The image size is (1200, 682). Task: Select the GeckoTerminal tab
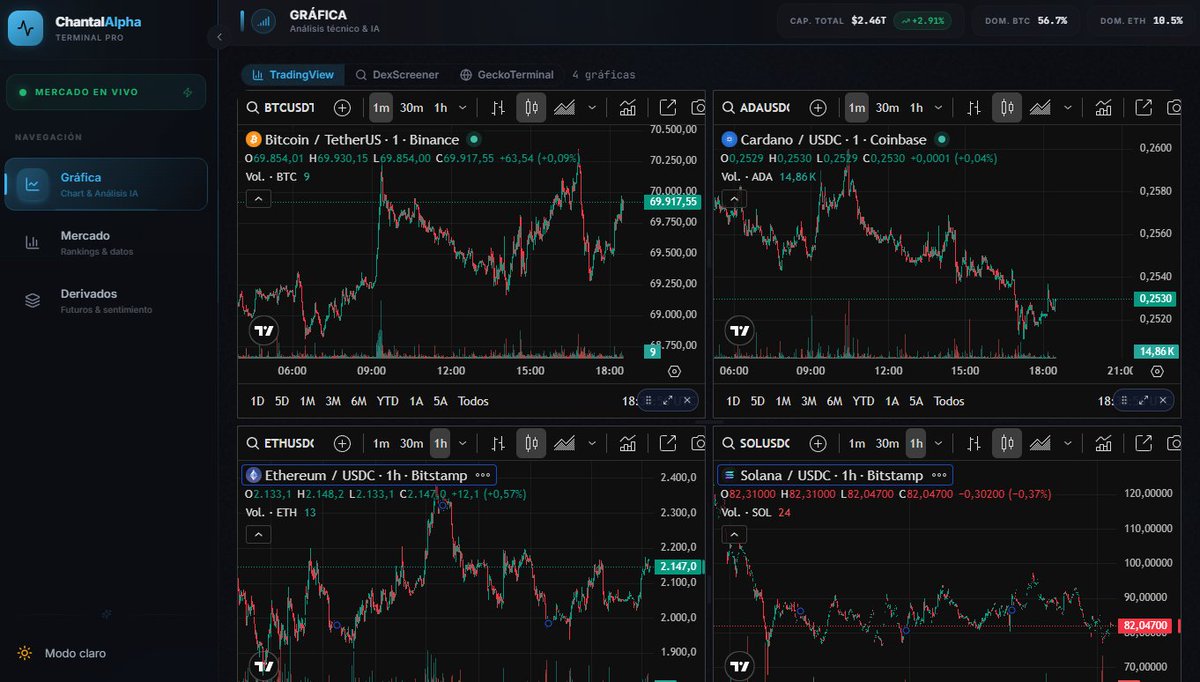click(507, 75)
